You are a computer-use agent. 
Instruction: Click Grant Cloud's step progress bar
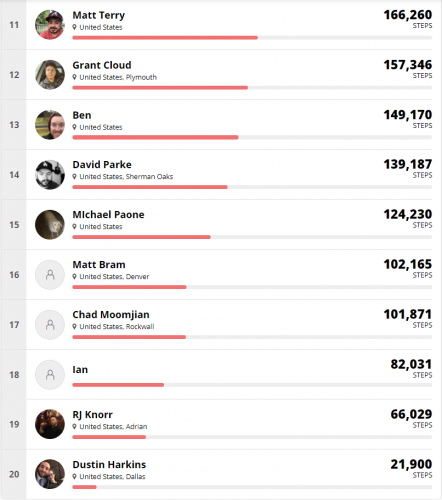(x=252, y=88)
